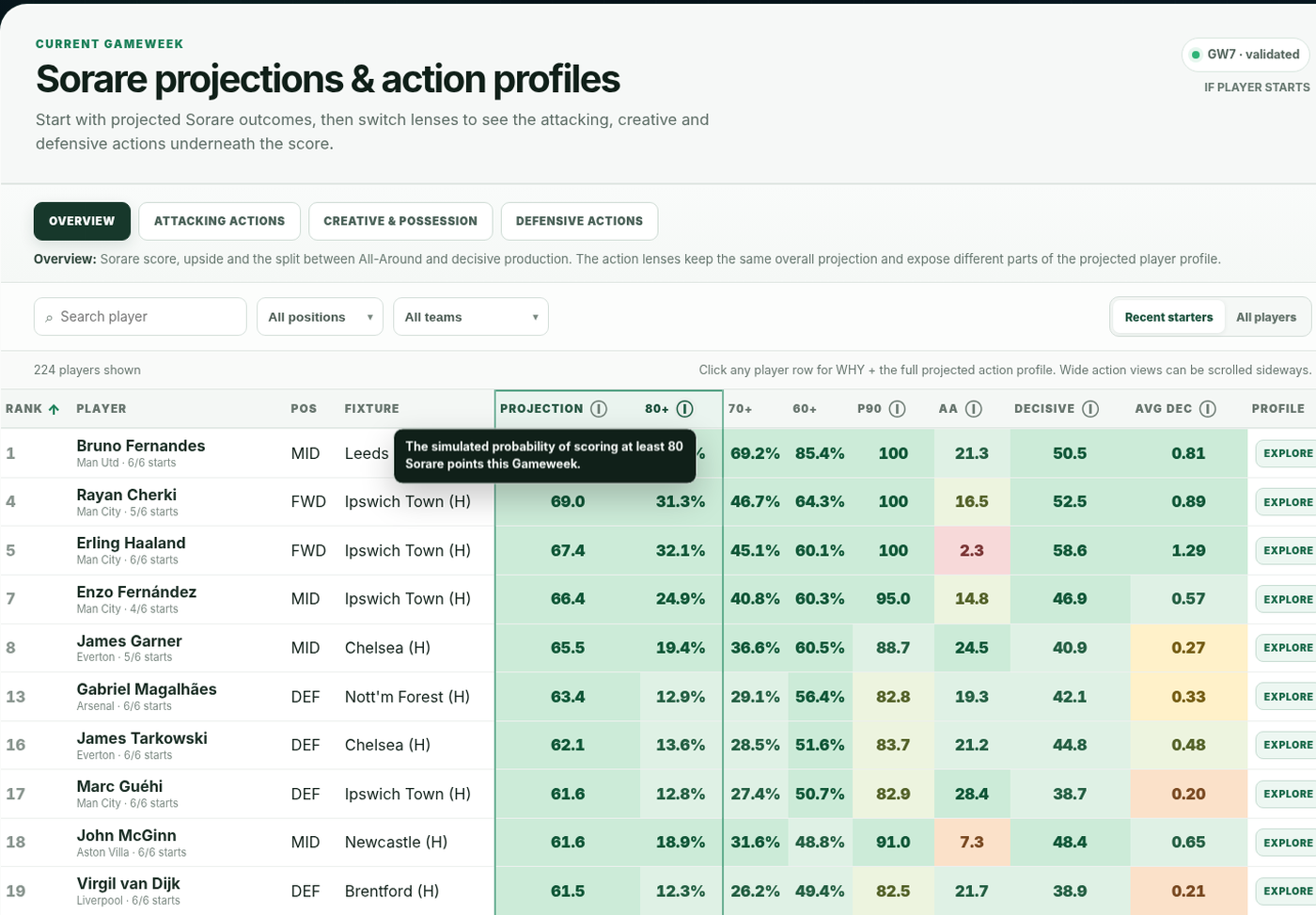This screenshot has width=1316, height=915.
Task: Sort by the 60+ column header
Action: pyautogui.click(x=805, y=409)
